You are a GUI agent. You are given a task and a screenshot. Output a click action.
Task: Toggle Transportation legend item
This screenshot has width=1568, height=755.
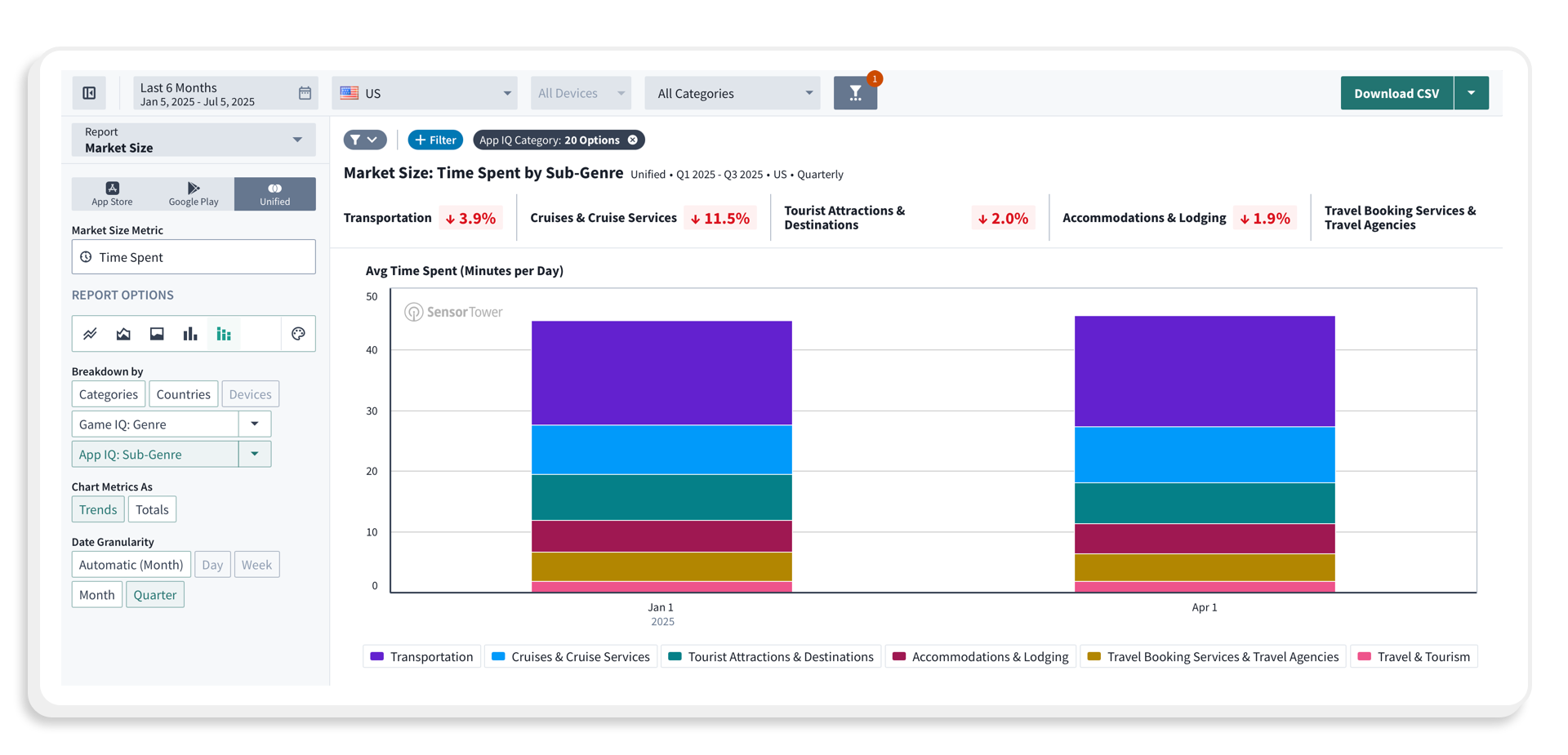click(421, 657)
